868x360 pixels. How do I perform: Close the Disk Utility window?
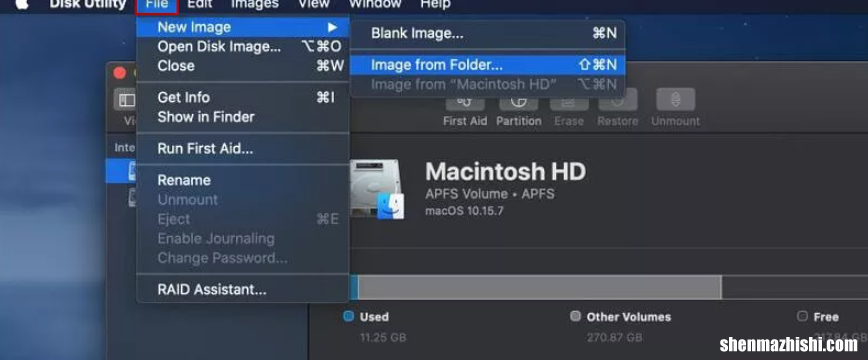(120, 73)
